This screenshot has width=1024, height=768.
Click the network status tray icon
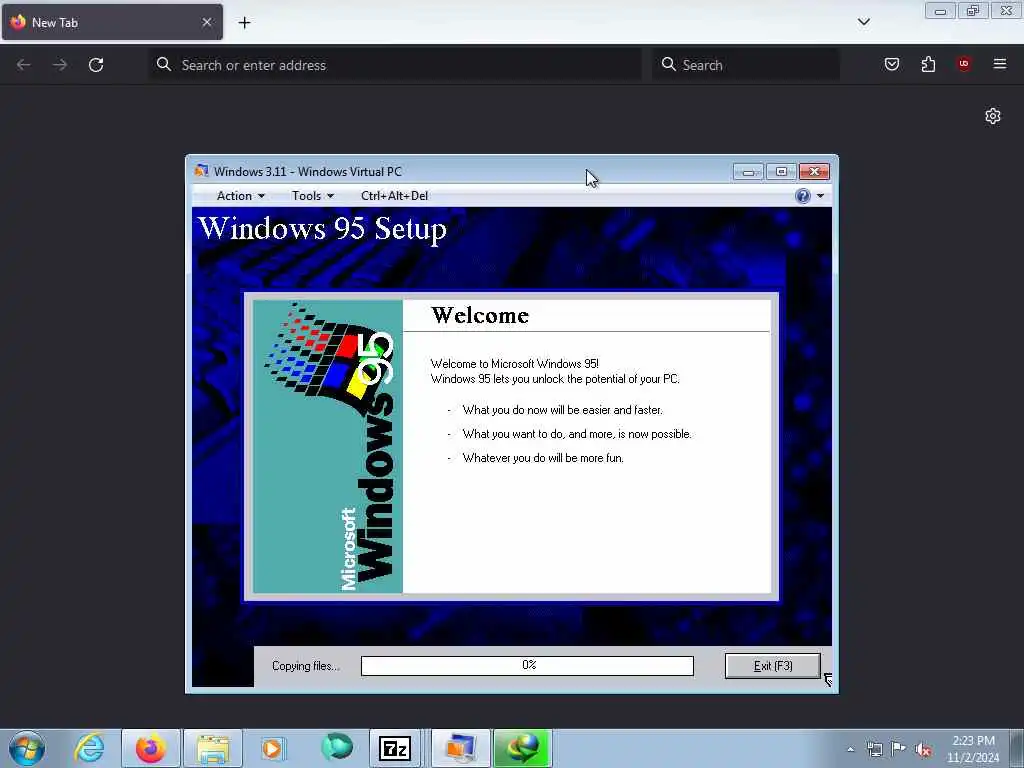point(874,749)
